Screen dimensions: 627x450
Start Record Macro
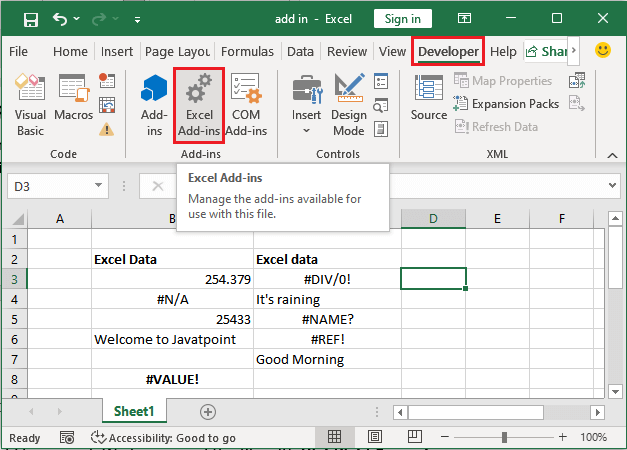coord(107,80)
